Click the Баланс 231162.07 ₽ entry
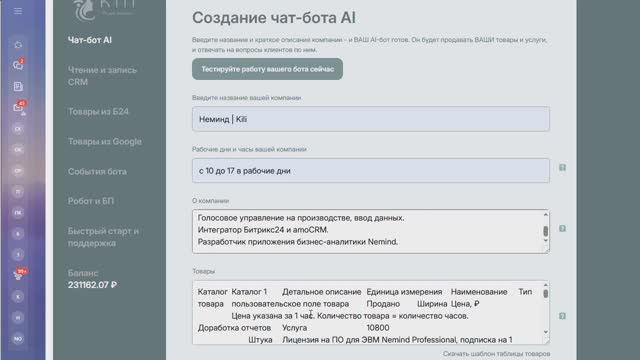This screenshot has width=640, height=360. 92,279
